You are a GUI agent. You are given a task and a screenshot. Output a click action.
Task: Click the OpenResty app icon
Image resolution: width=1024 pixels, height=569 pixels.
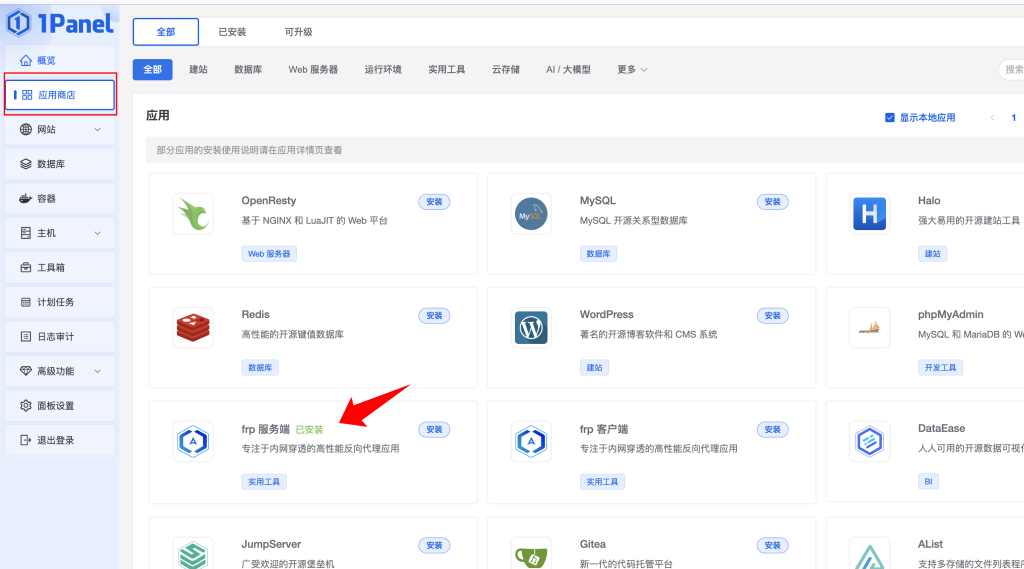[193, 214]
